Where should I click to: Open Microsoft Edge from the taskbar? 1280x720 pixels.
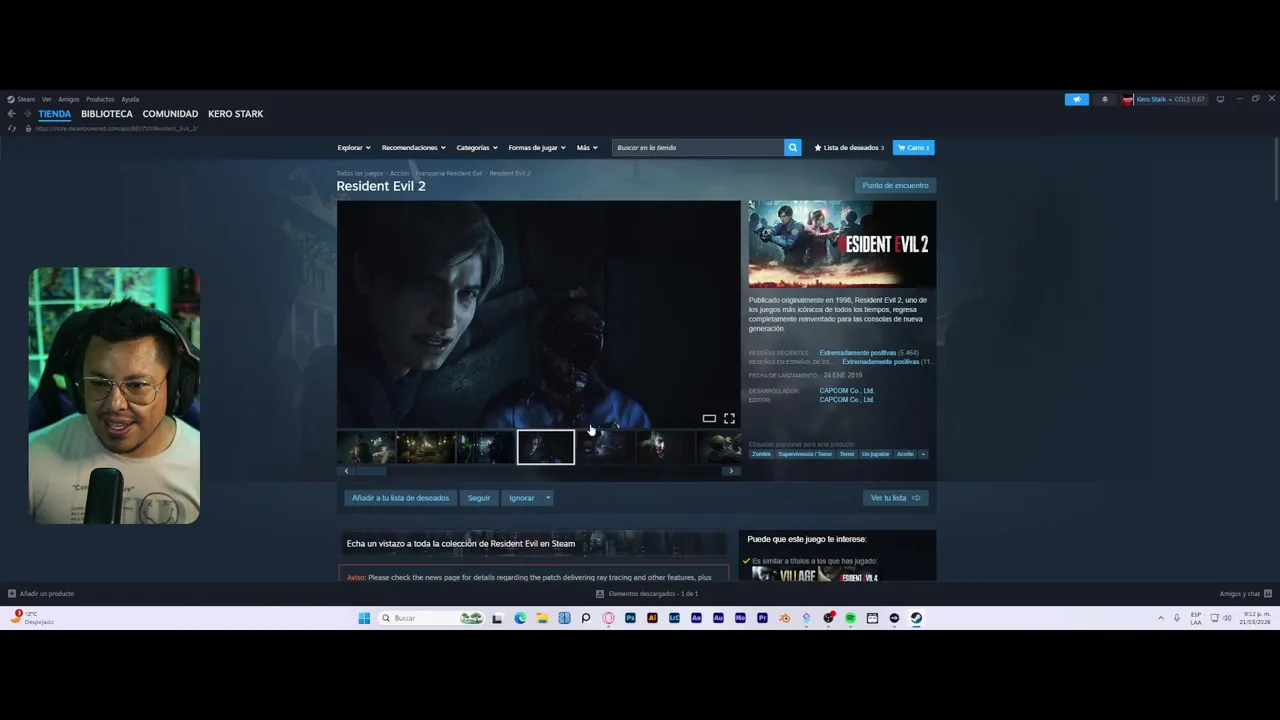click(x=520, y=618)
